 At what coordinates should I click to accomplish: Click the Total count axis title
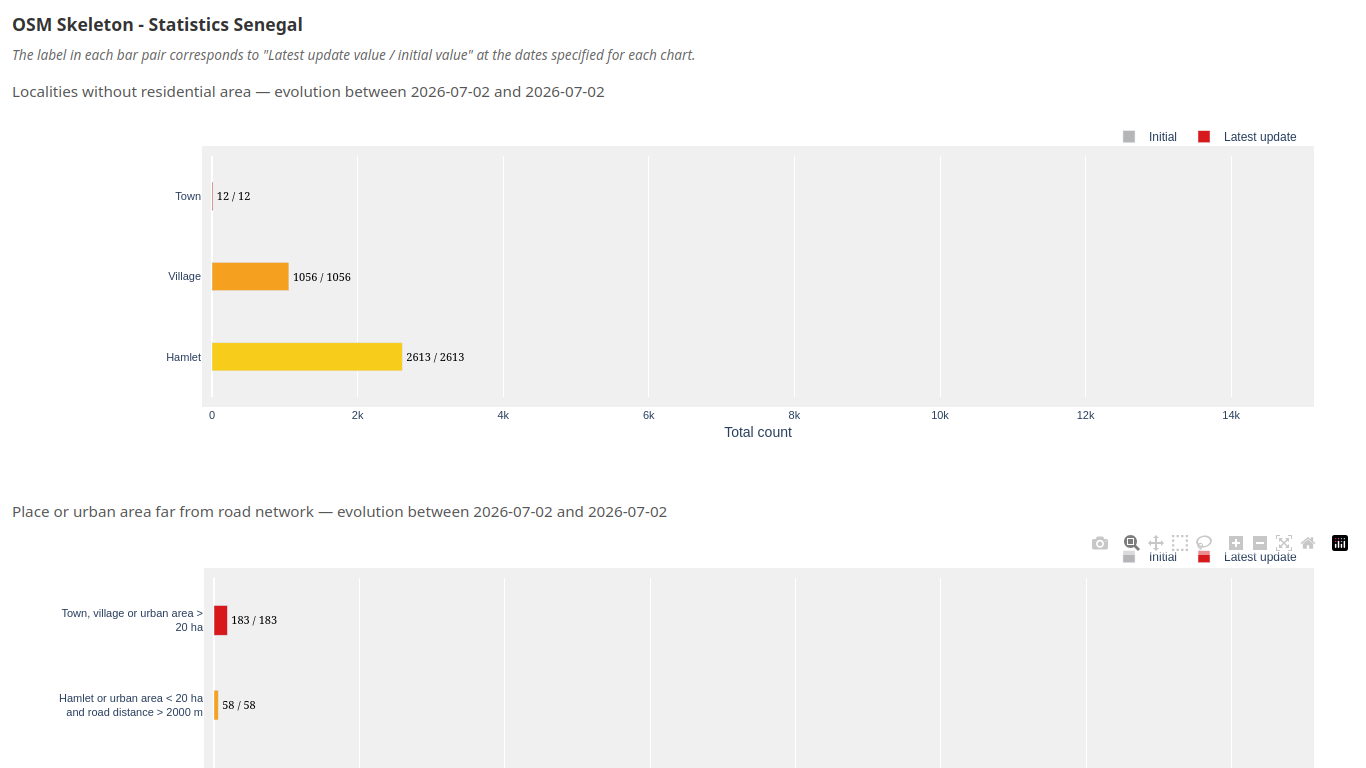point(758,432)
